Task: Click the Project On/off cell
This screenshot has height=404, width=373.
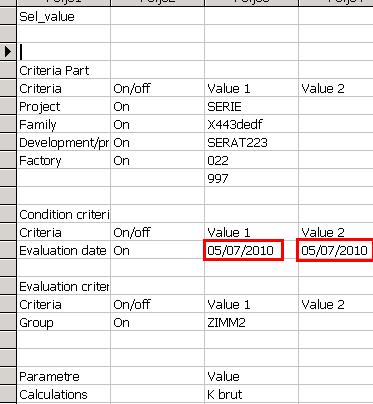Action: 157,106
